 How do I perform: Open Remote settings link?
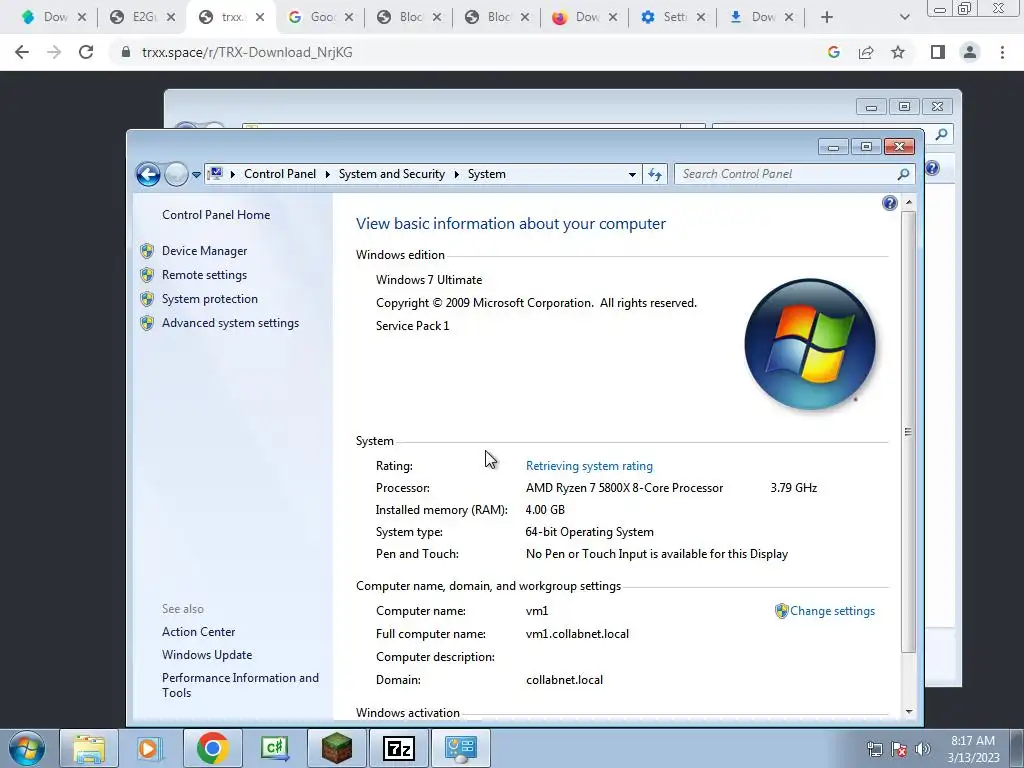coord(204,275)
